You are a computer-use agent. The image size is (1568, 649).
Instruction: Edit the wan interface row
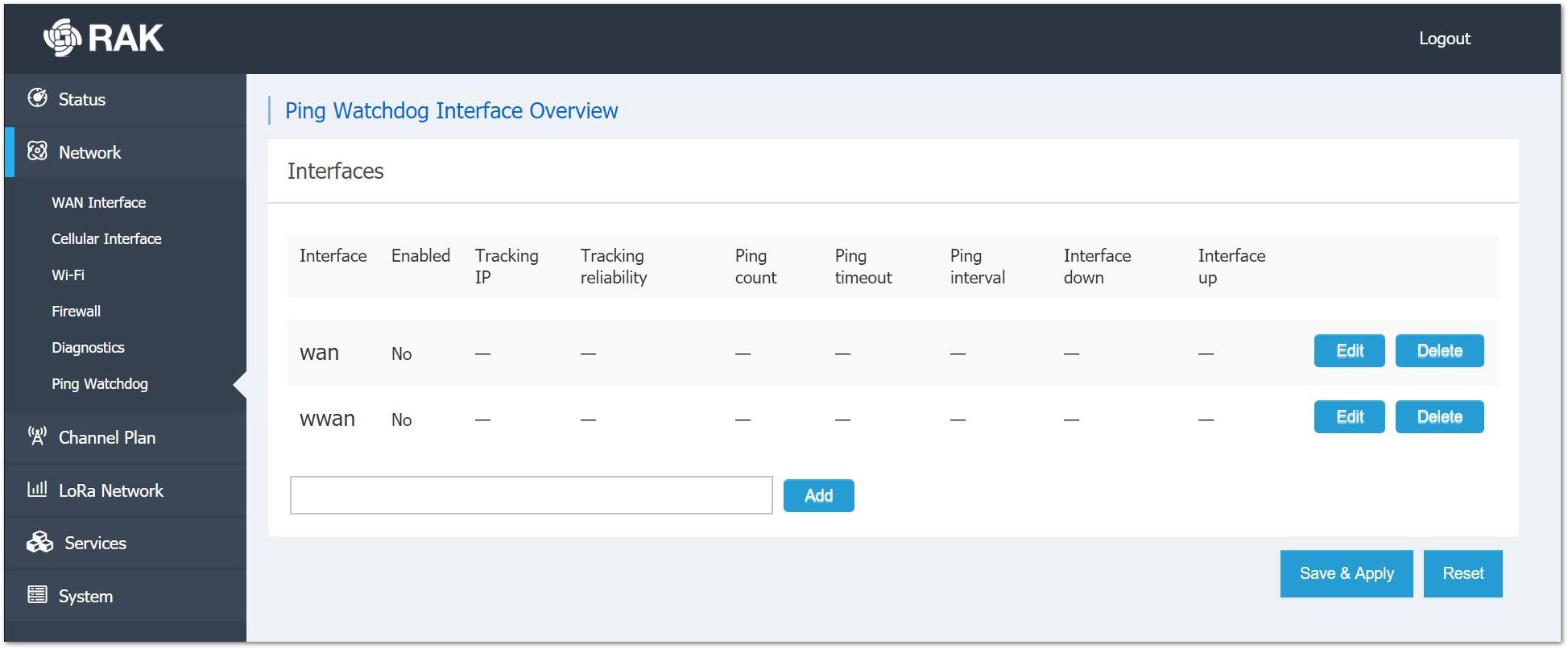pos(1349,350)
